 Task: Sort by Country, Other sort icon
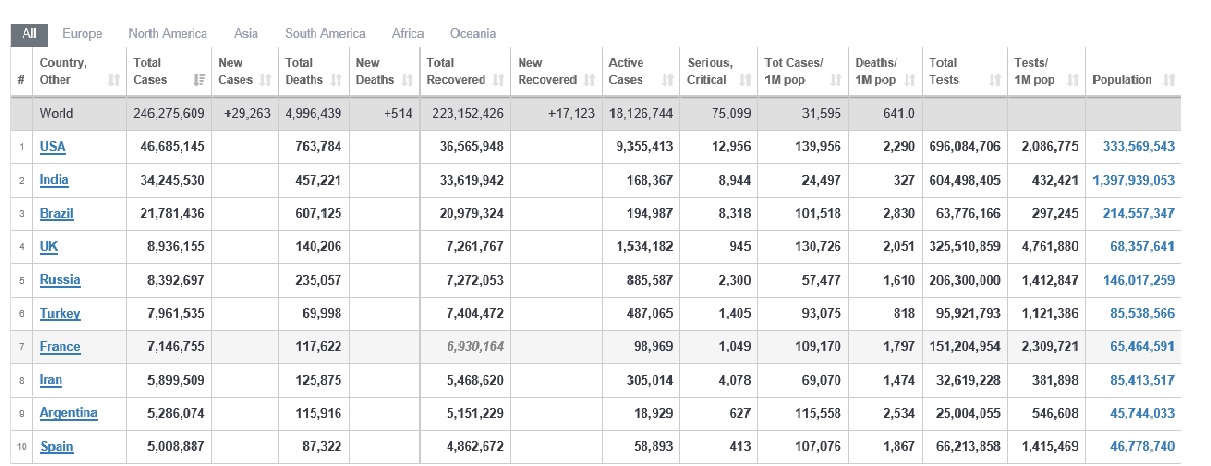point(113,80)
